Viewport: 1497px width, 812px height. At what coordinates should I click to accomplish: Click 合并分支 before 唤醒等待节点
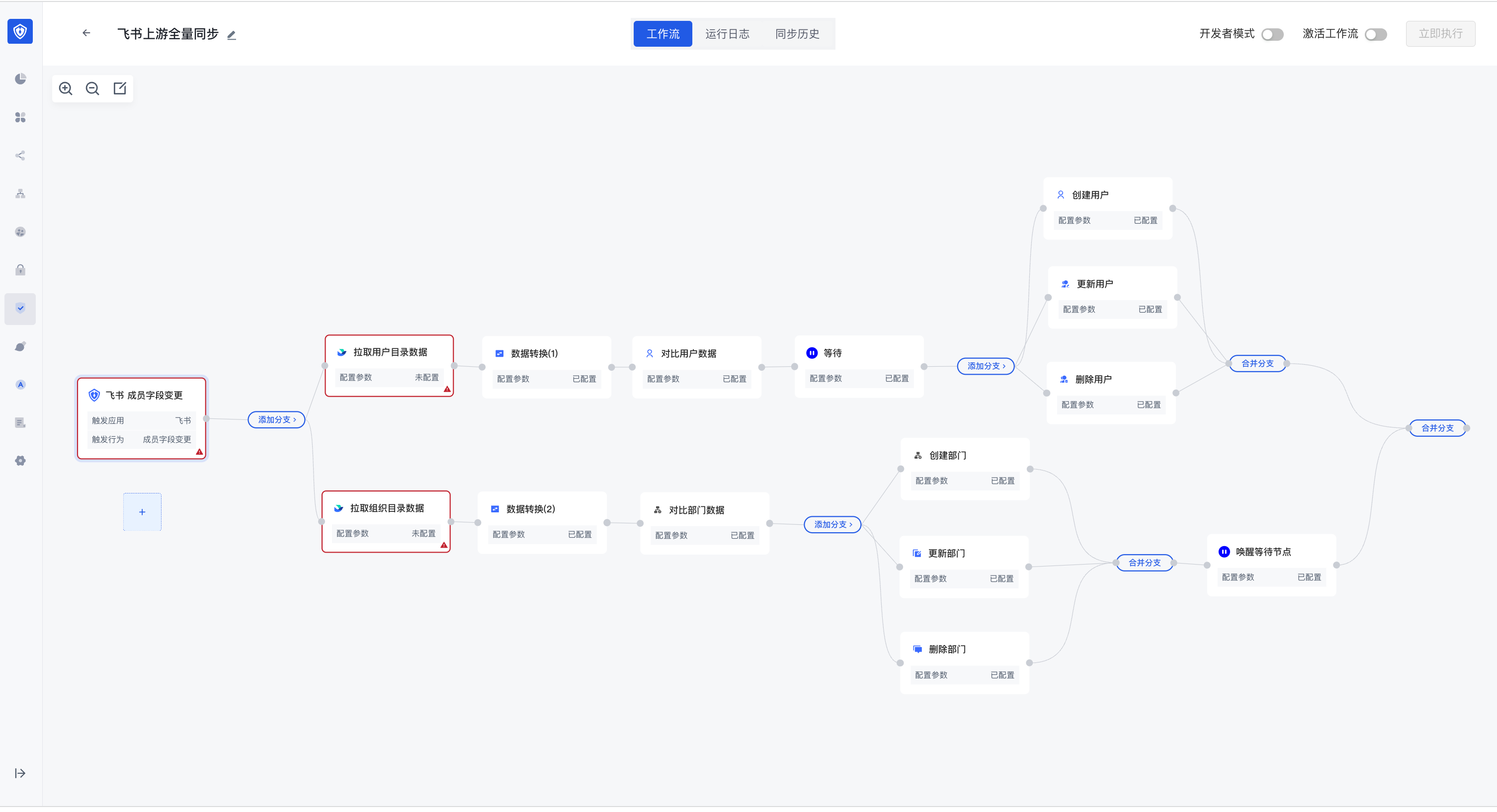1144,563
